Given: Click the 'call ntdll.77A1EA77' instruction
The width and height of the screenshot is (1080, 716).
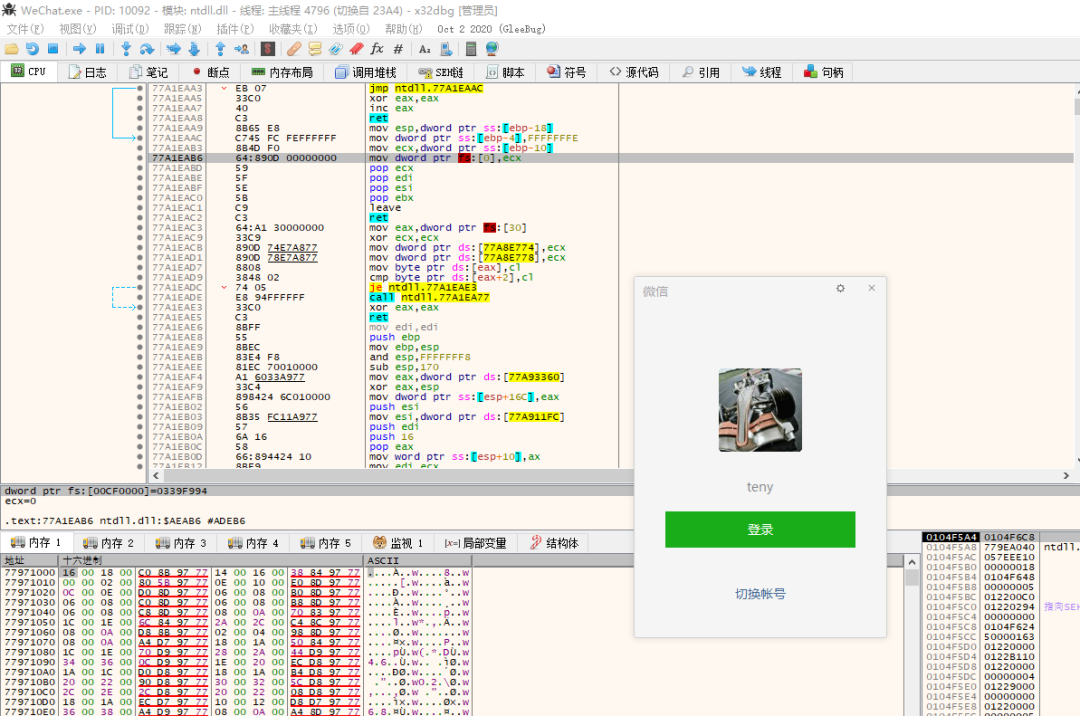Looking at the screenshot, I should coord(429,297).
